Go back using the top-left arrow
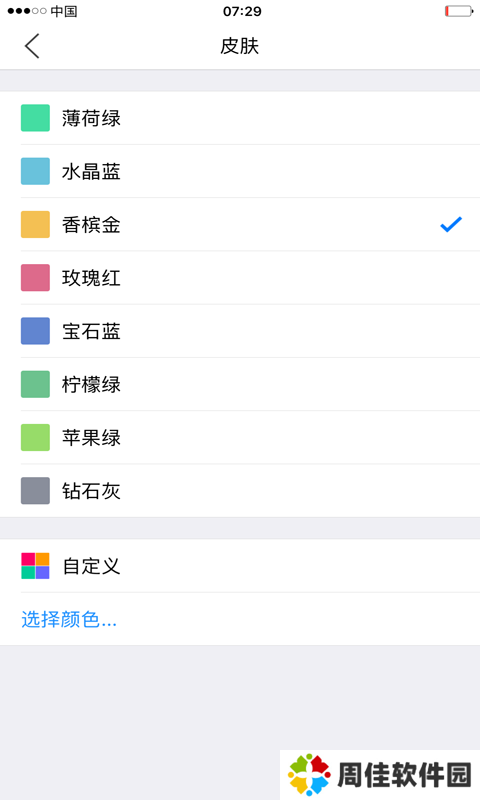480x800 pixels. click(x=32, y=46)
